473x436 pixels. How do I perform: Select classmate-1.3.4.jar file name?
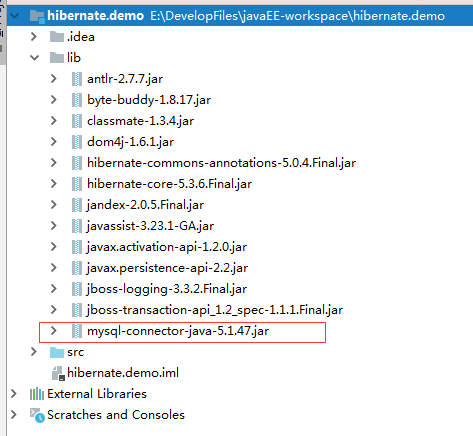pyautogui.click(x=140, y=121)
